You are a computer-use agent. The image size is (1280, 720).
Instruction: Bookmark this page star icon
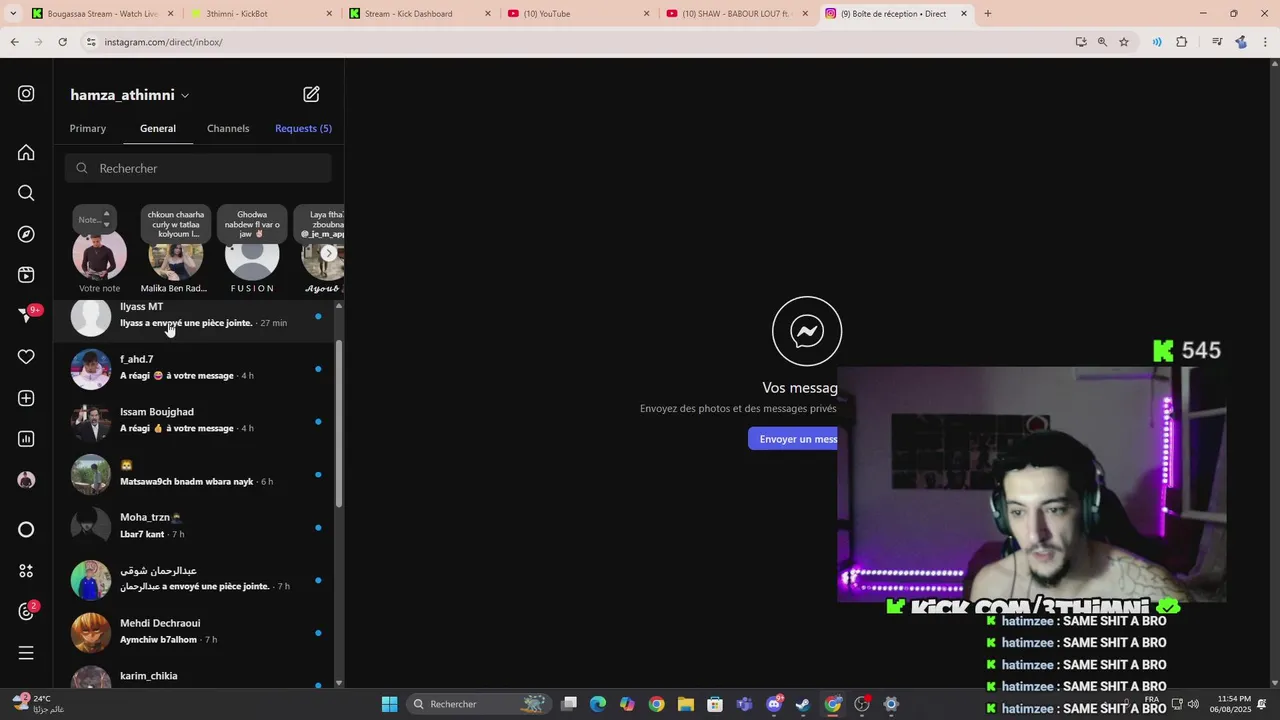pyautogui.click(x=1124, y=42)
